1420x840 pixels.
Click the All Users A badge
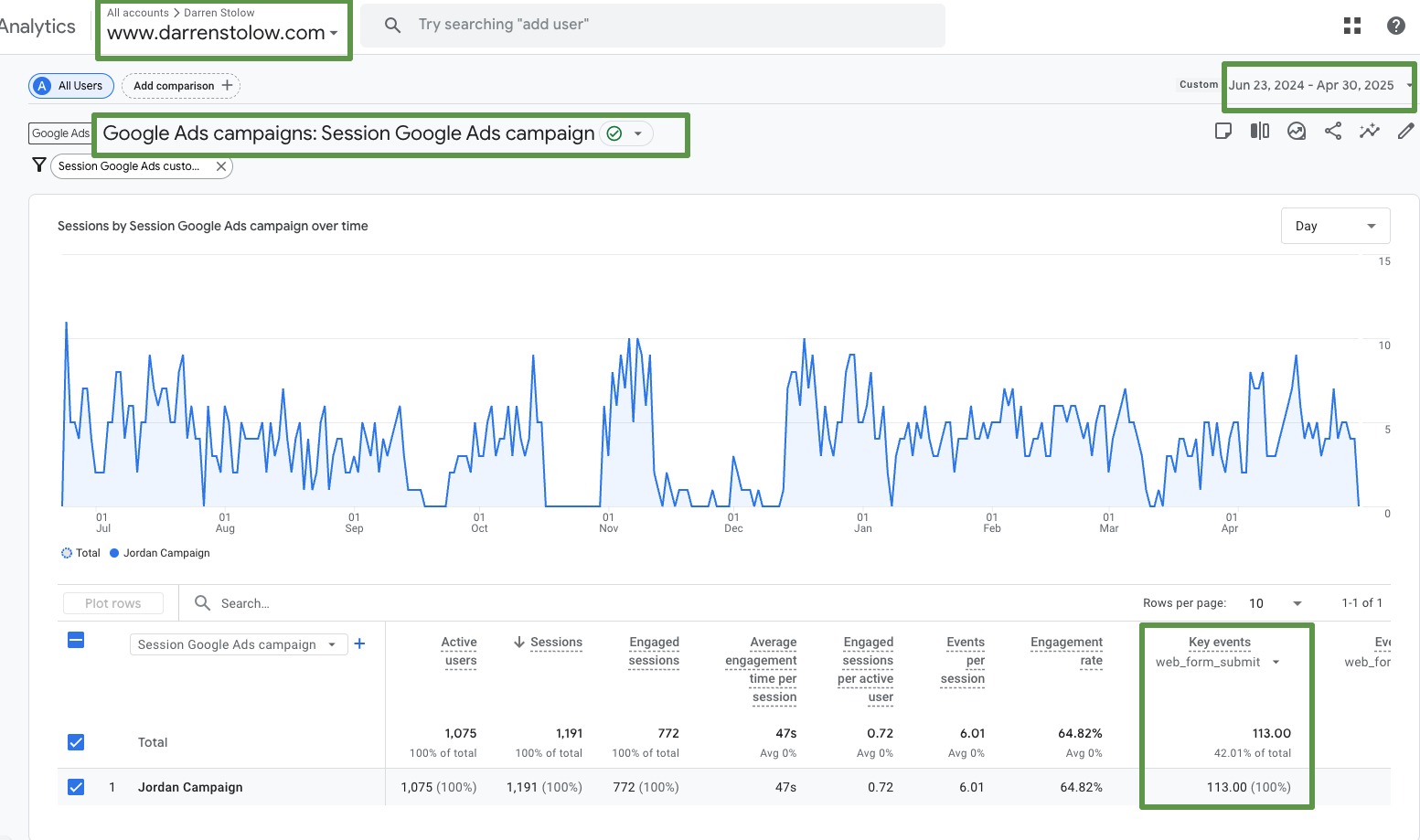pyautogui.click(x=42, y=86)
